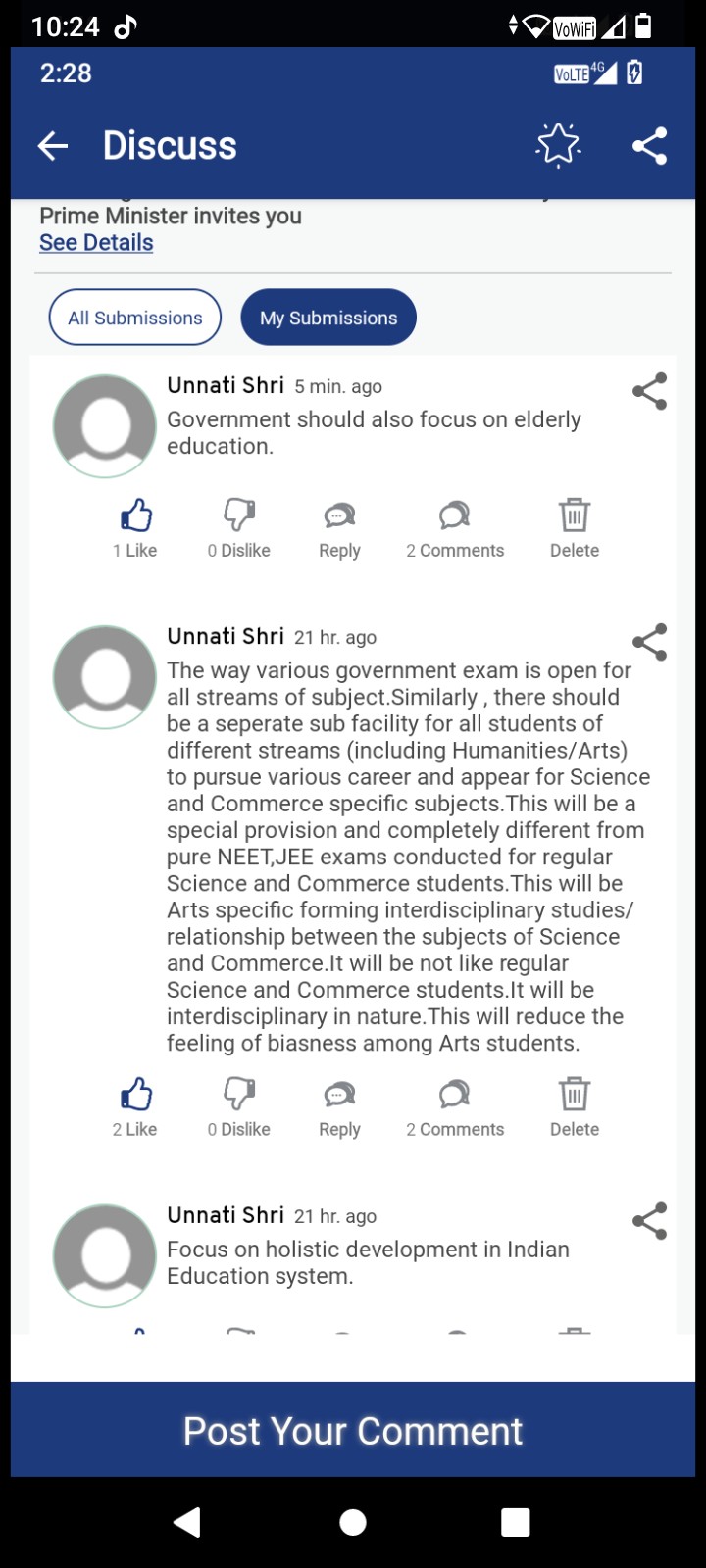
Task: Dislike the government exam streams comment
Action: pos(239,1107)
